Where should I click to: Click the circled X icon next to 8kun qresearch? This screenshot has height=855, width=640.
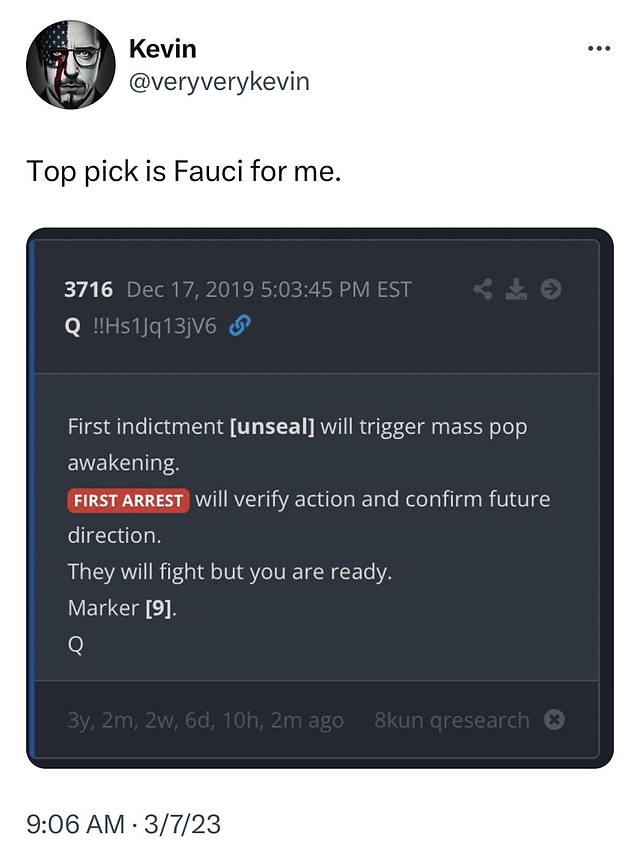pyautogui.click(x=554, y=720)
